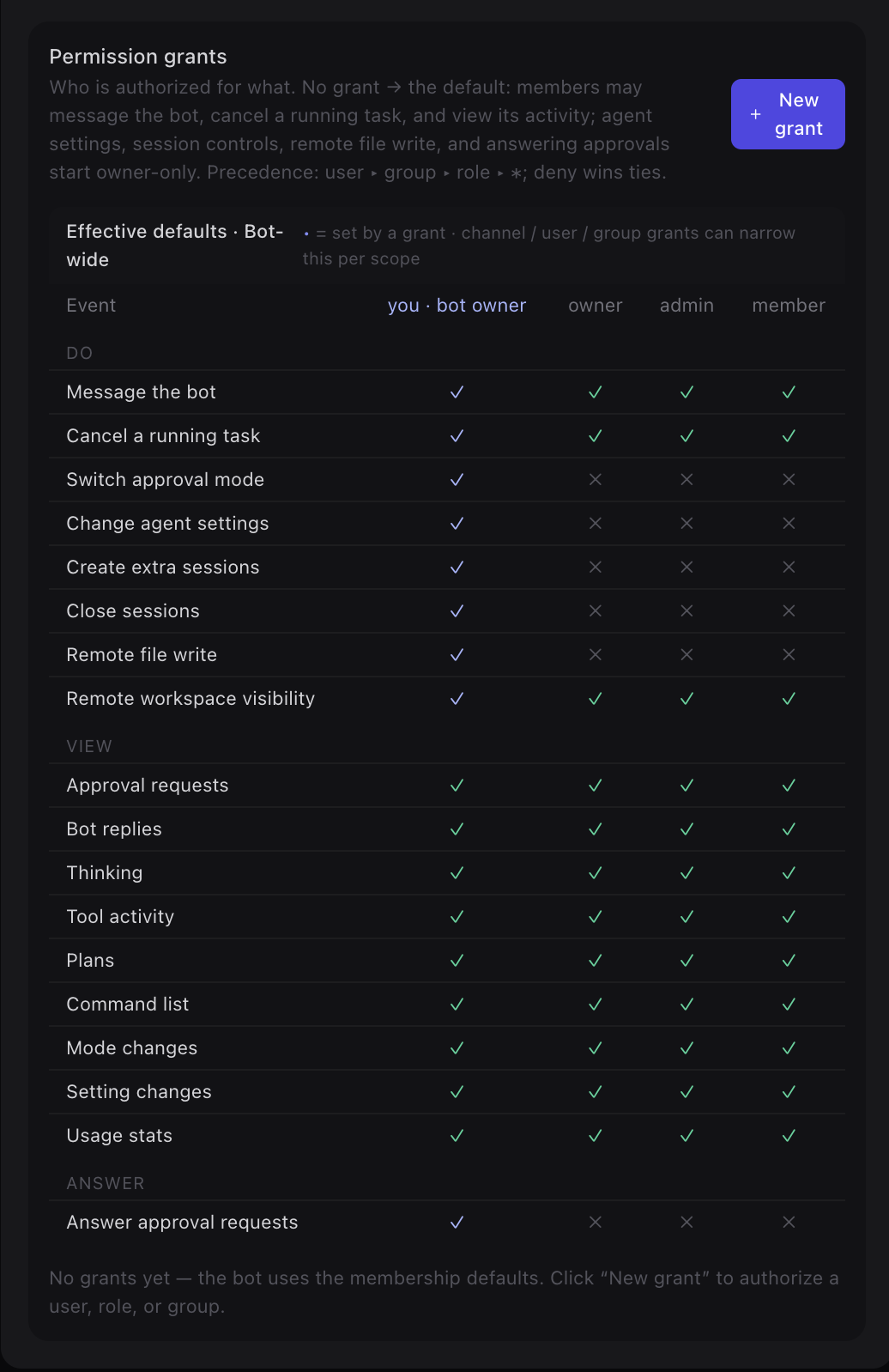Click the DO section label
Viewport: 889px width, 1372px height.
[80, 353]
